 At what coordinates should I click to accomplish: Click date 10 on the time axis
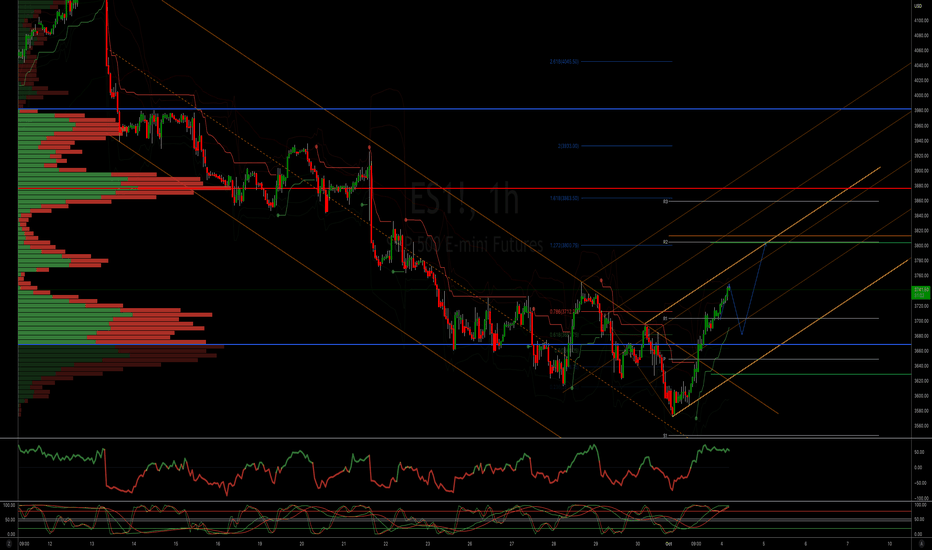890,543
